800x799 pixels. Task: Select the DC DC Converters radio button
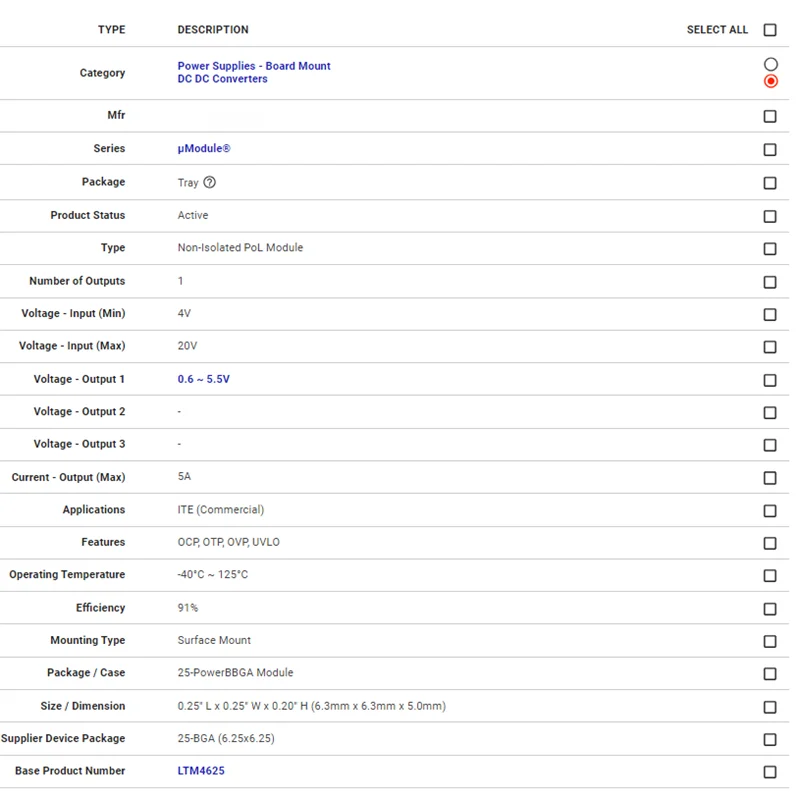pyautogui.click(x=770, y=81)
